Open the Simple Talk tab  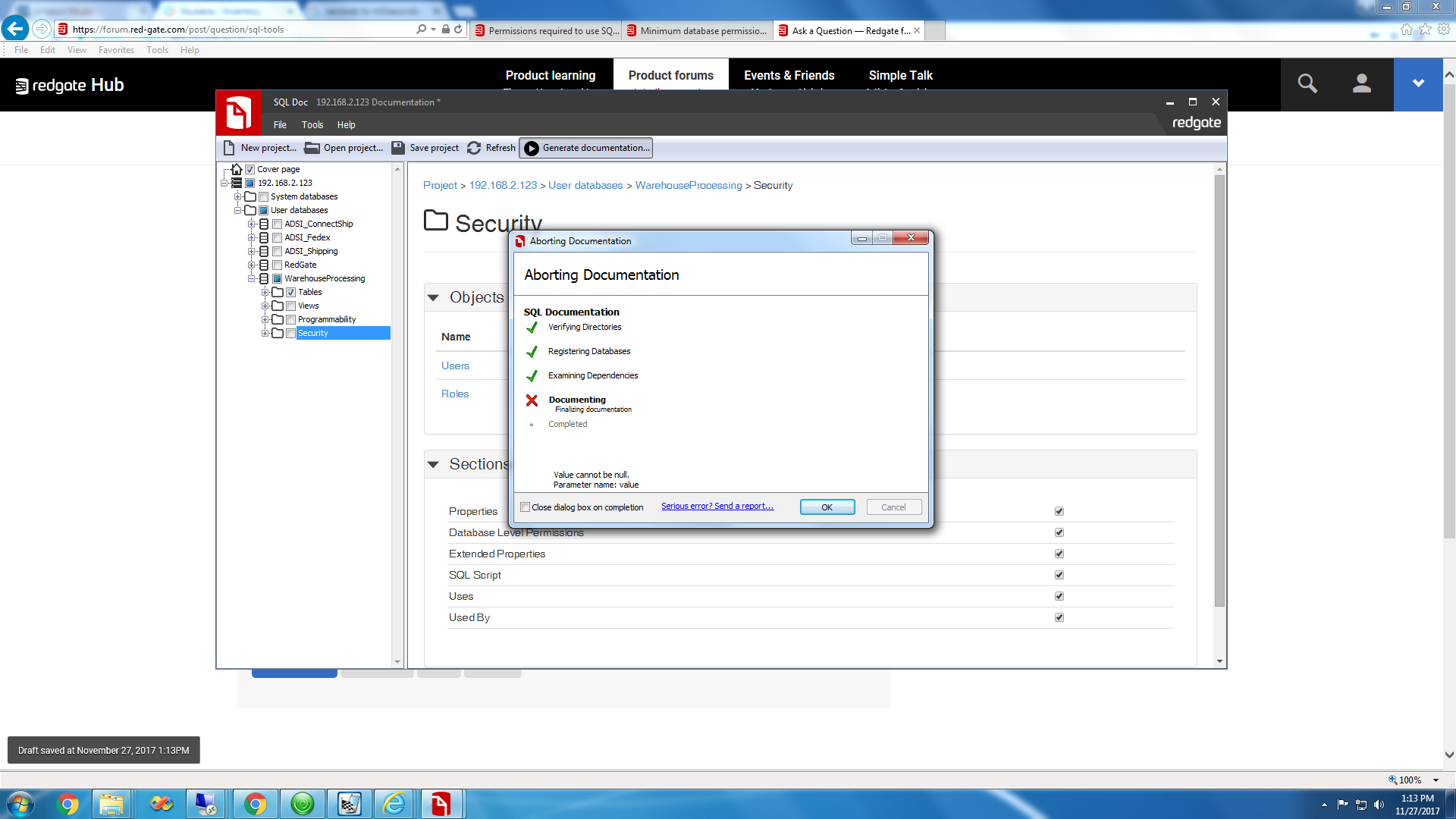click(900, 75)
